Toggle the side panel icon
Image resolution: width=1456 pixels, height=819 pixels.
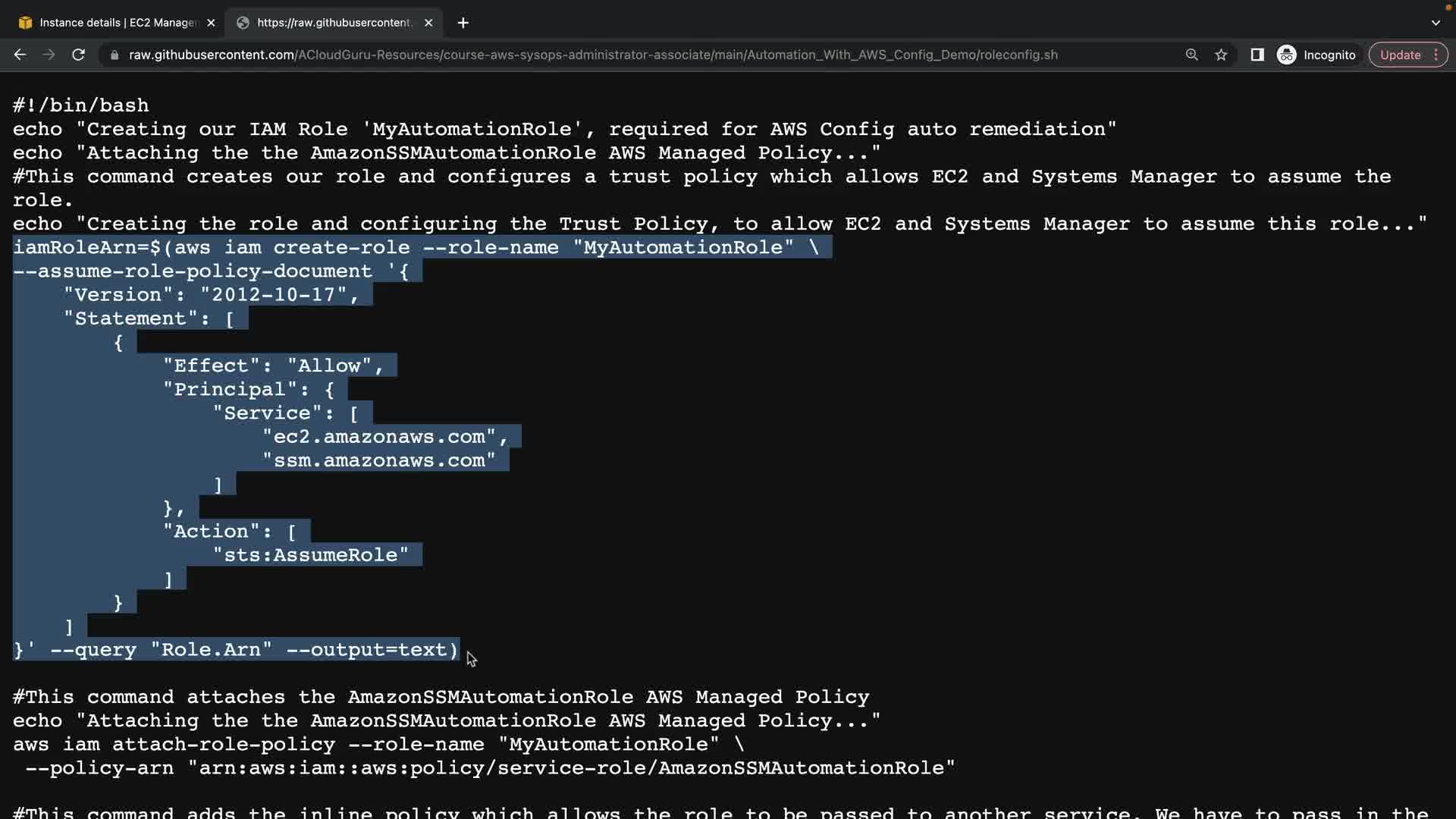pos(1257,55)
